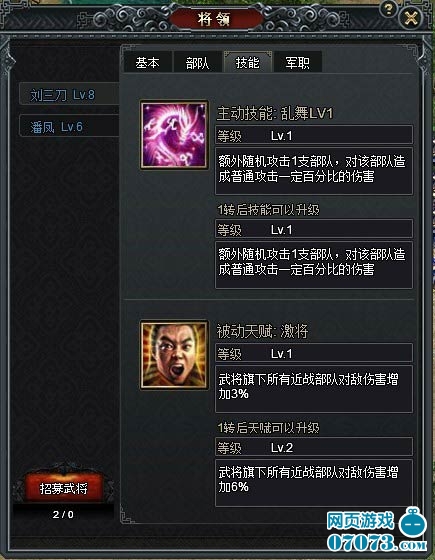Select the 技能 tab

[248, 62]
